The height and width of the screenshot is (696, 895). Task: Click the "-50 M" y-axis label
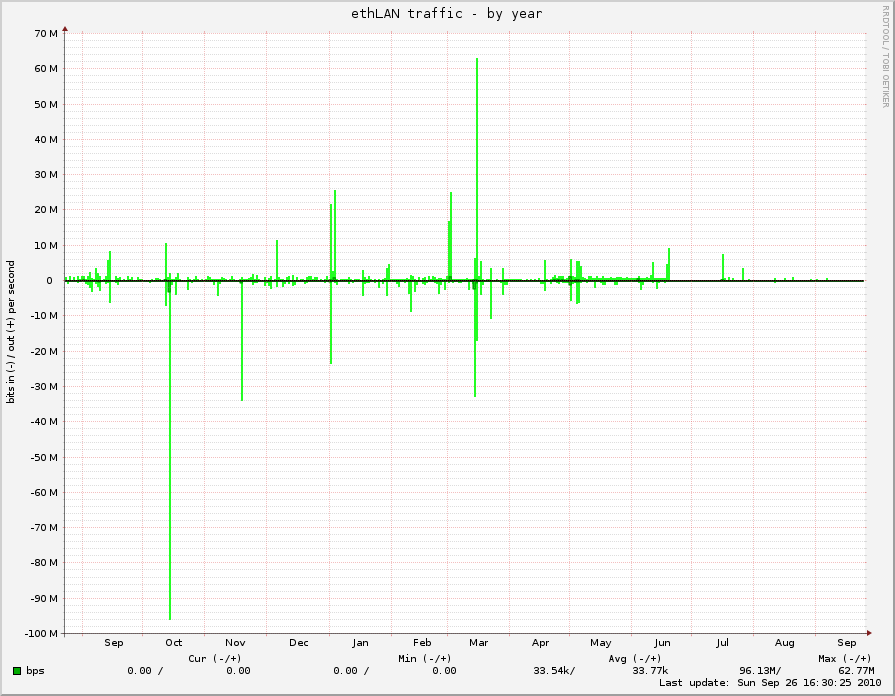44,457
